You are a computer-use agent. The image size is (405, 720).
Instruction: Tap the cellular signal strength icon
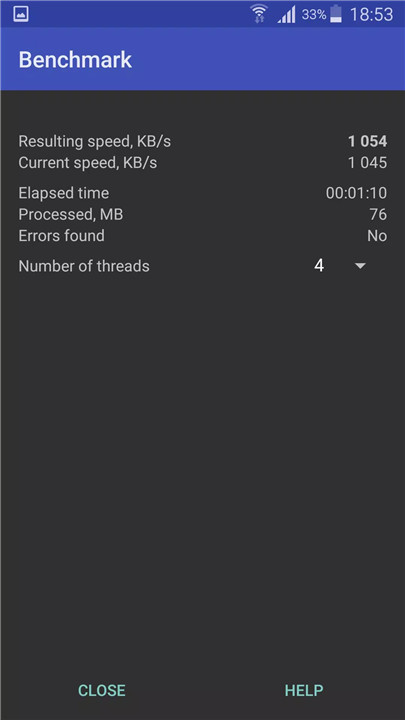pyautogui.click(x=287, y=14)
